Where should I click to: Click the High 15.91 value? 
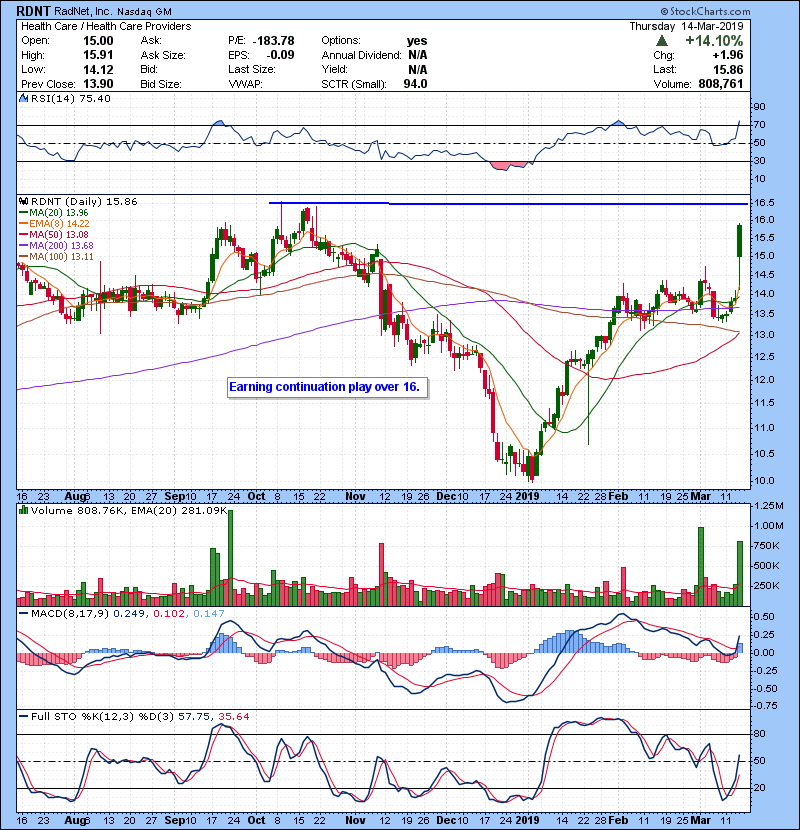pos(98,55)
